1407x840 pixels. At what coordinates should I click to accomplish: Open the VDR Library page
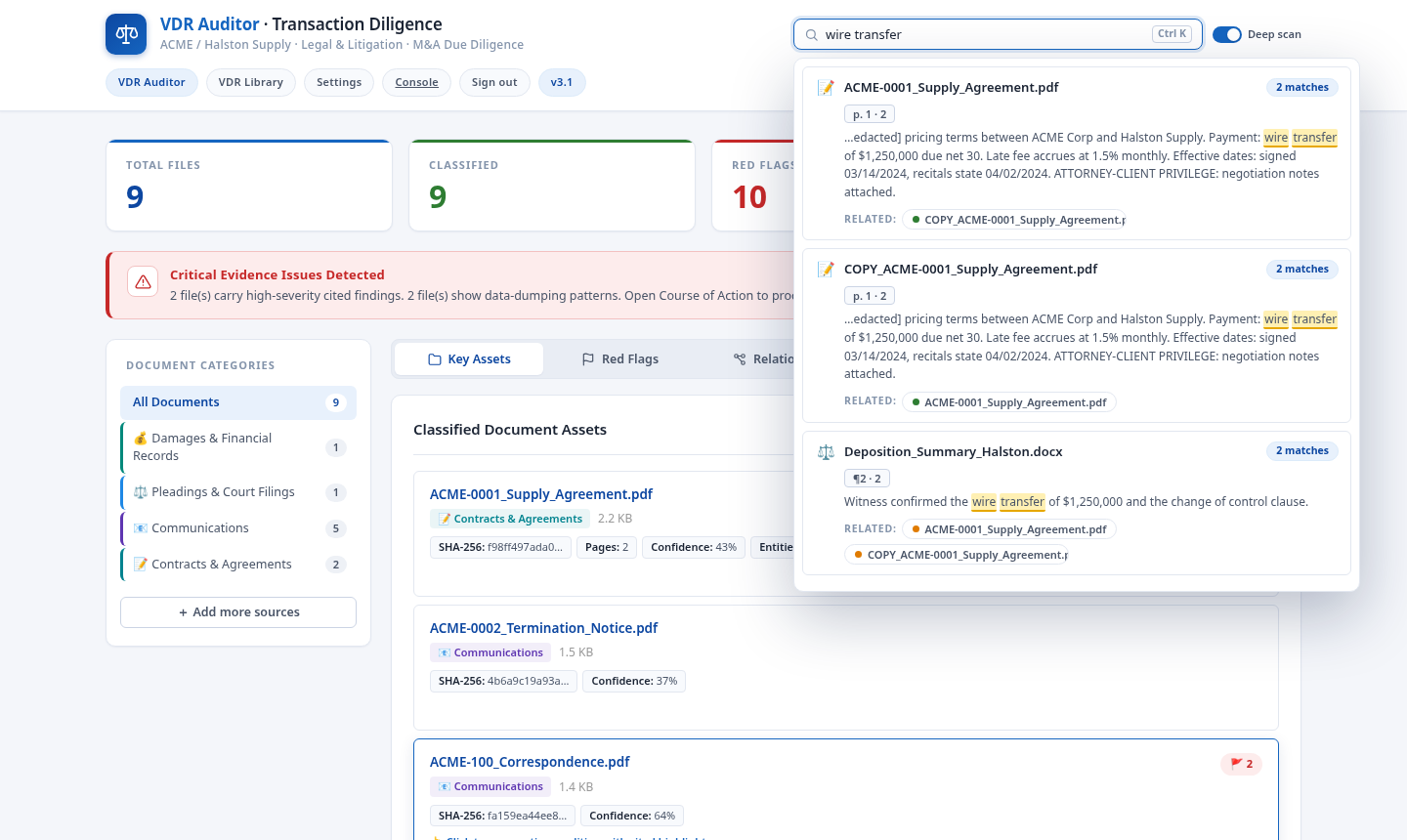pos(251,82)
